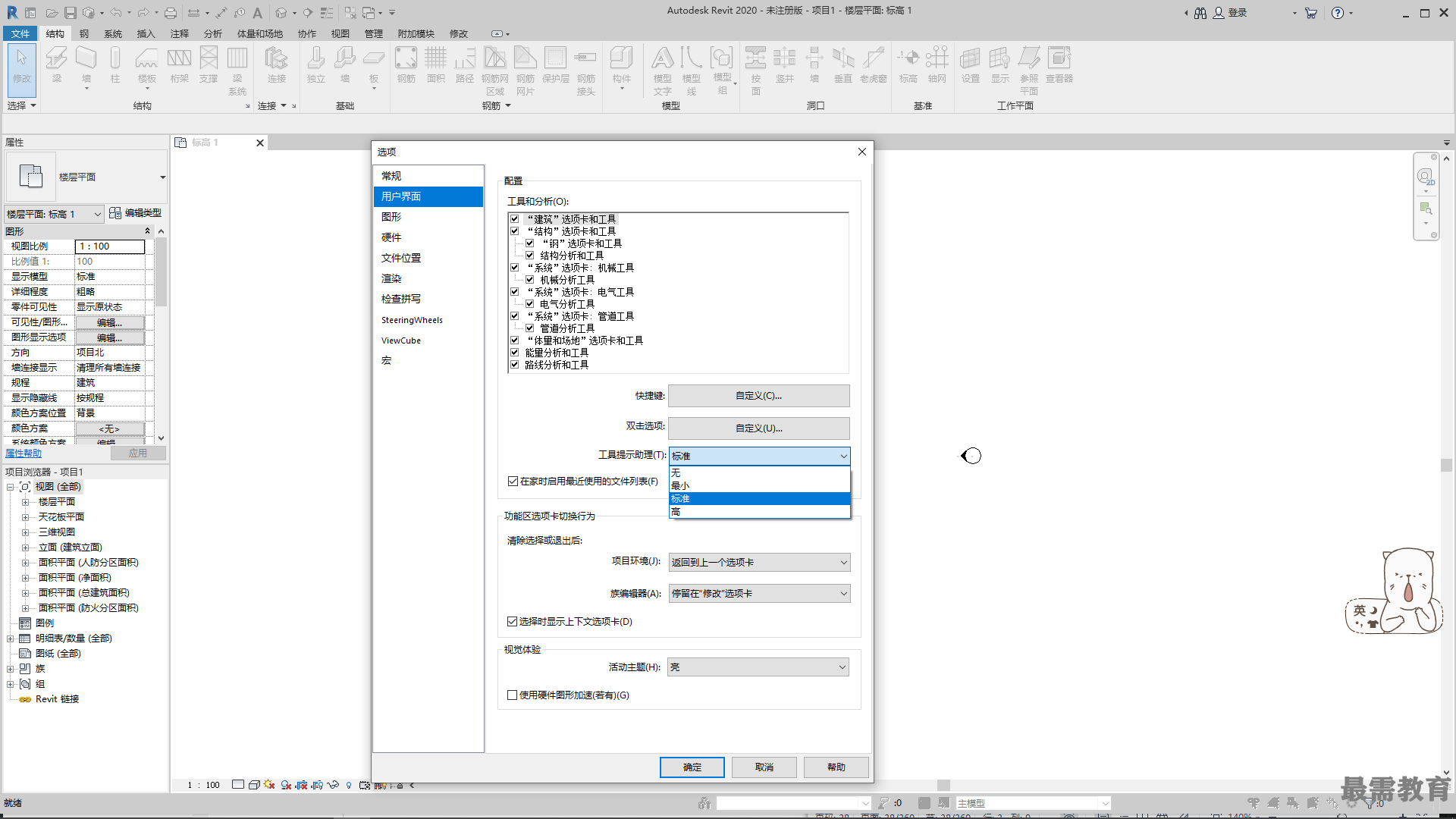Open the help question mark icon
This screenshot has width=1456, height=819.
pyautogui.click(x=1338, y=13)
